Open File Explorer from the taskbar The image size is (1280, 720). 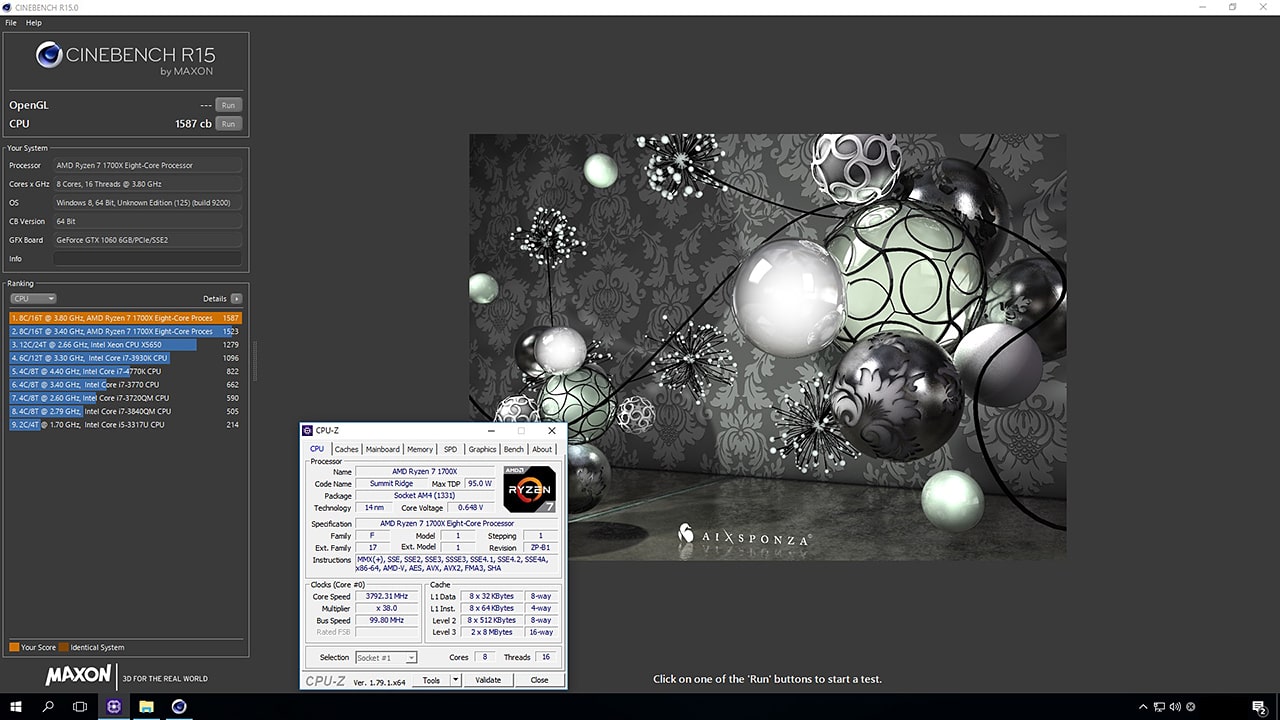[x=146, y=706]
